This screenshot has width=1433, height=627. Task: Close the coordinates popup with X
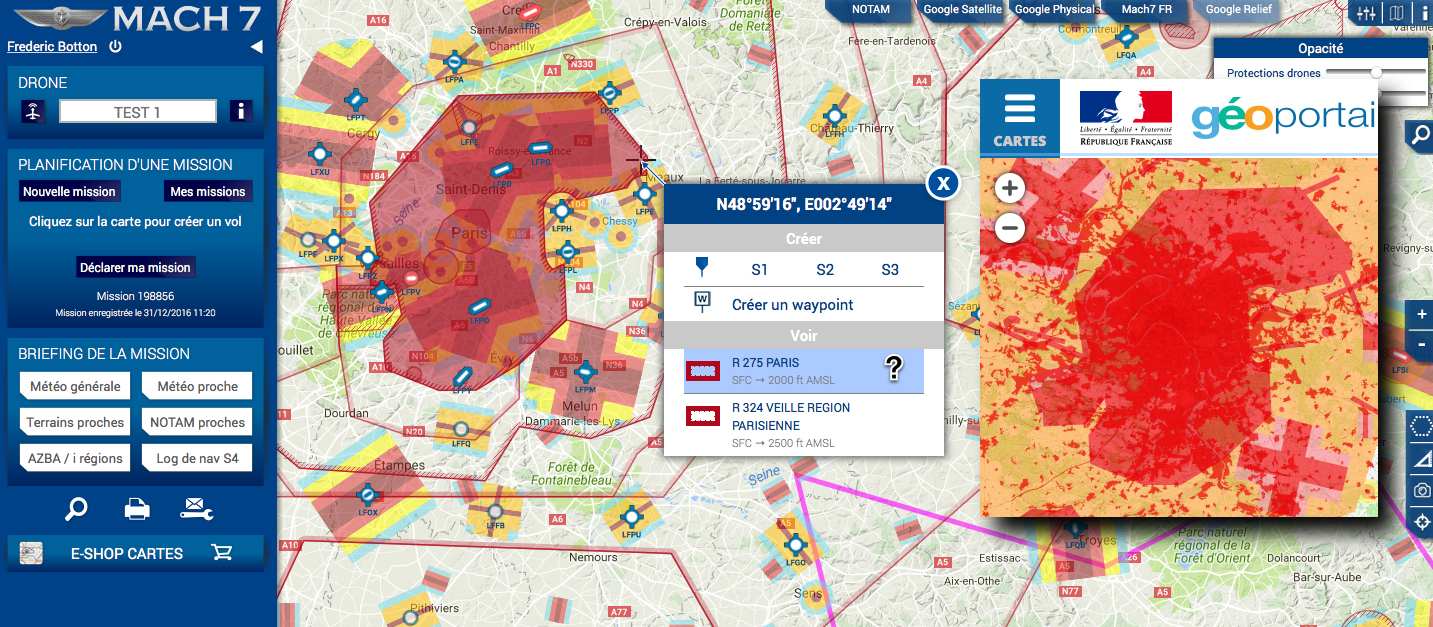943,183
